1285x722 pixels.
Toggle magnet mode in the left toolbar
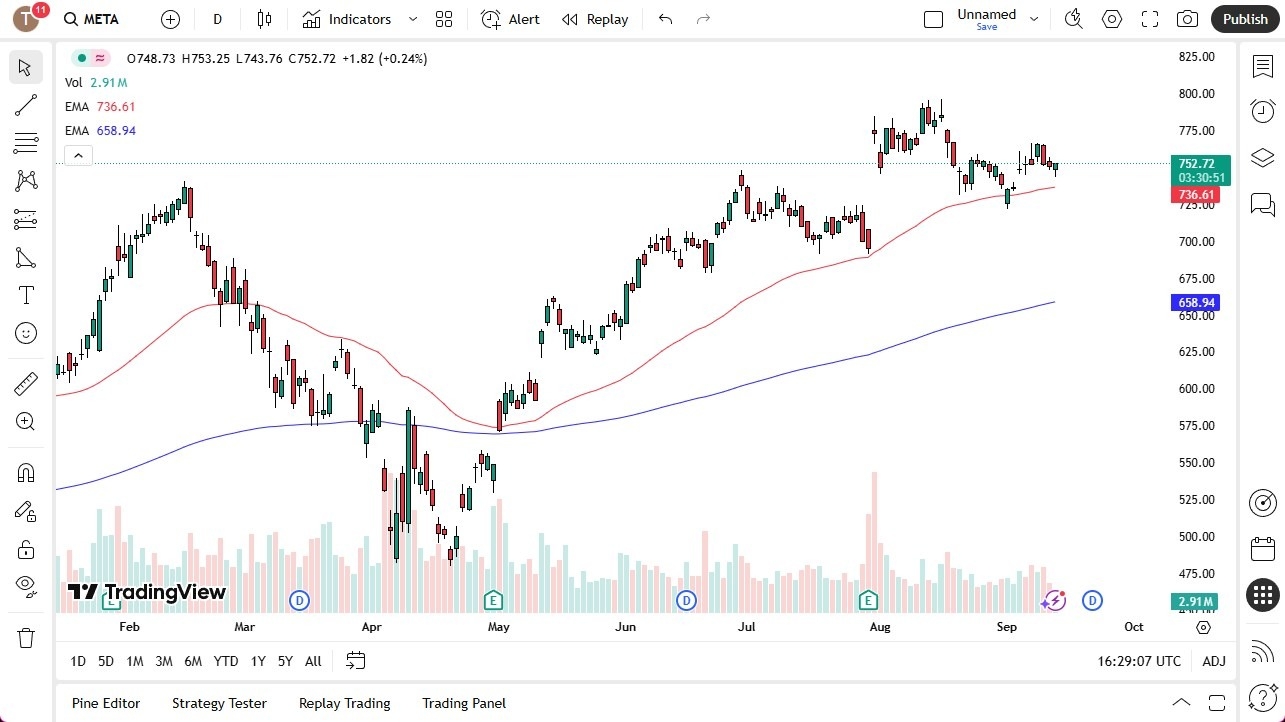pos(25,473)
